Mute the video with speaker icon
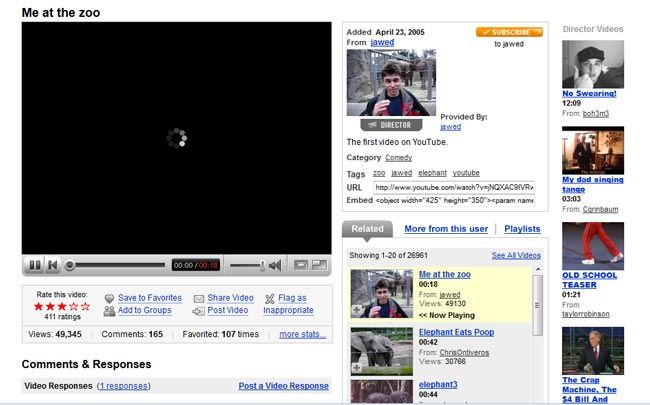The image size is (650, 405). tap(274, 265)
